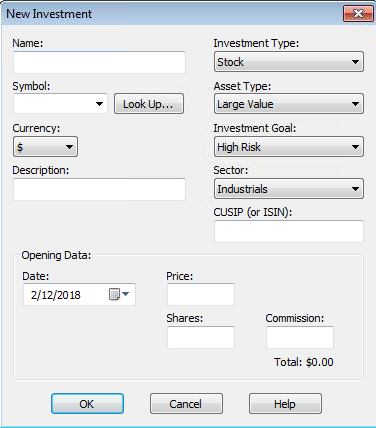Click the date text 2/12/2018
The image size is (376, 428).
coord(56,295)
